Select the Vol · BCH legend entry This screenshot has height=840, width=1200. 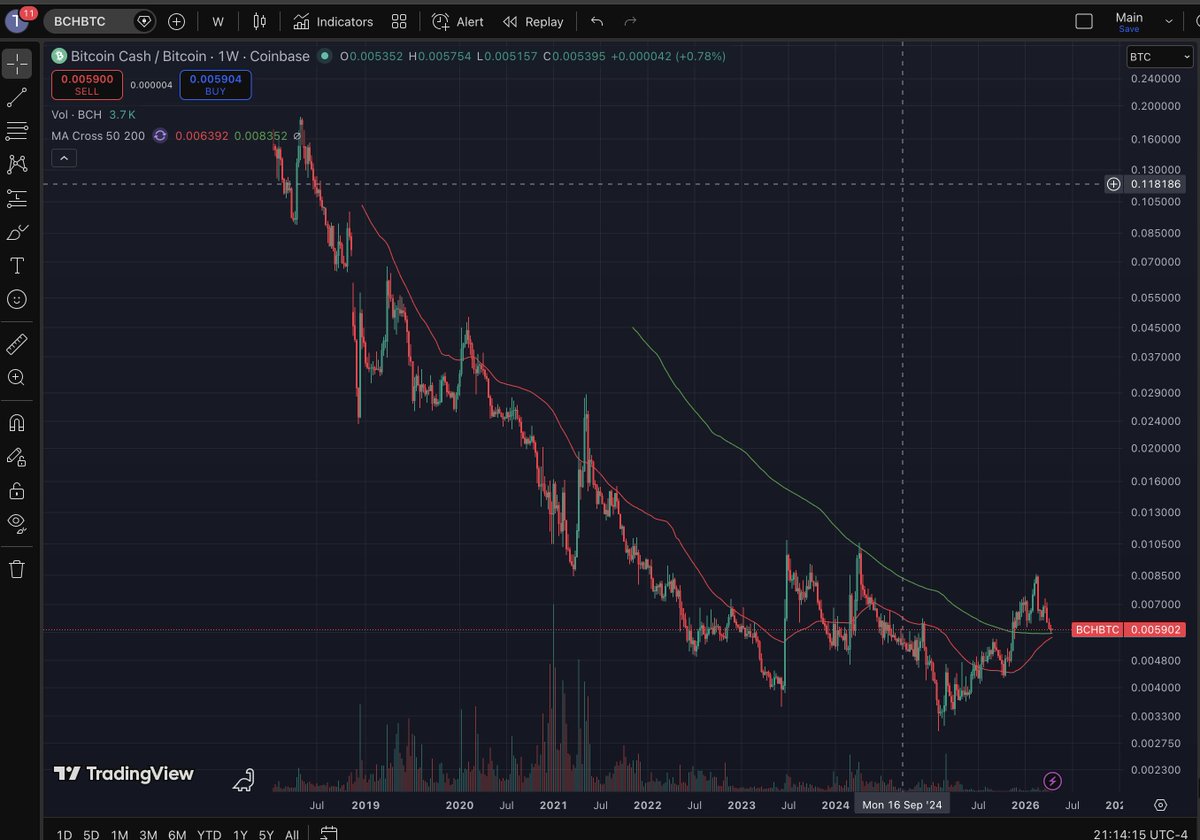coord(77,115)
